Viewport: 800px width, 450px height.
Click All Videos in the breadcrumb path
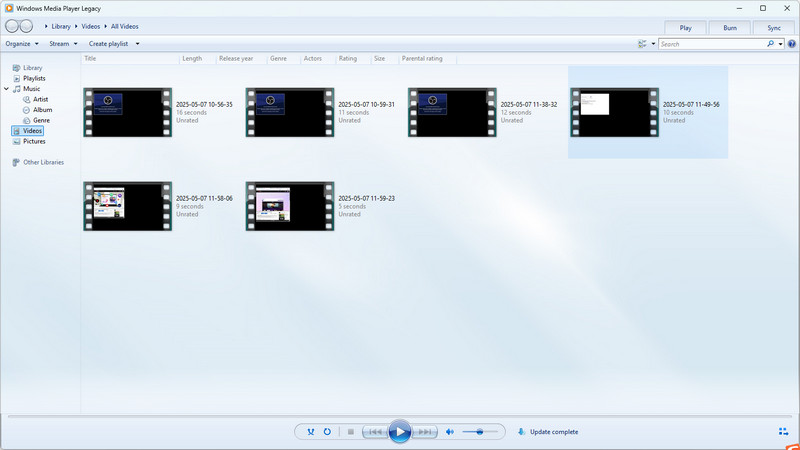tap(124, 27)
